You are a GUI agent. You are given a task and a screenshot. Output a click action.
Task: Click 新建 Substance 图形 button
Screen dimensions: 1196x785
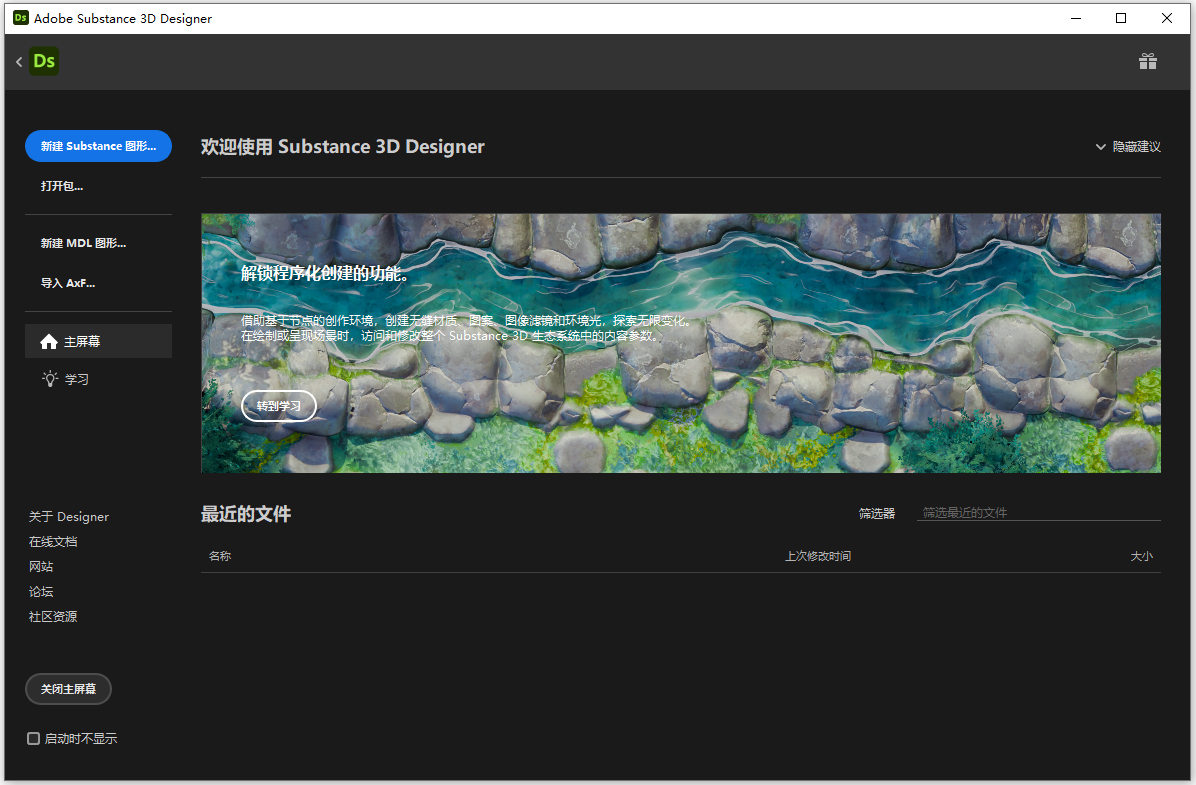pos(98,145)
